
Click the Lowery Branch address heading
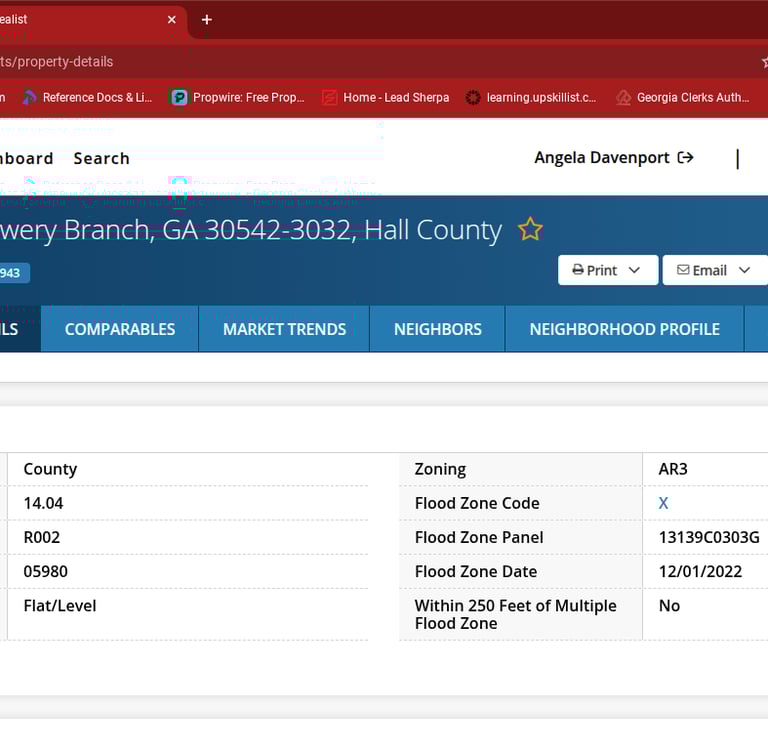pos(251,229)
